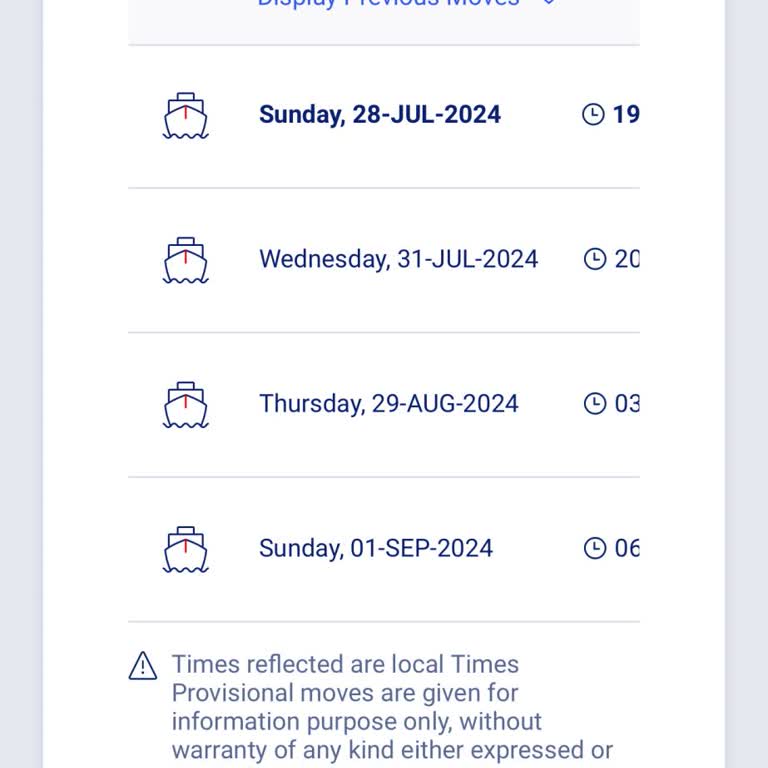Expand the Display Previous Moves chevron
The image size is (768, 768).
(548, 3)
